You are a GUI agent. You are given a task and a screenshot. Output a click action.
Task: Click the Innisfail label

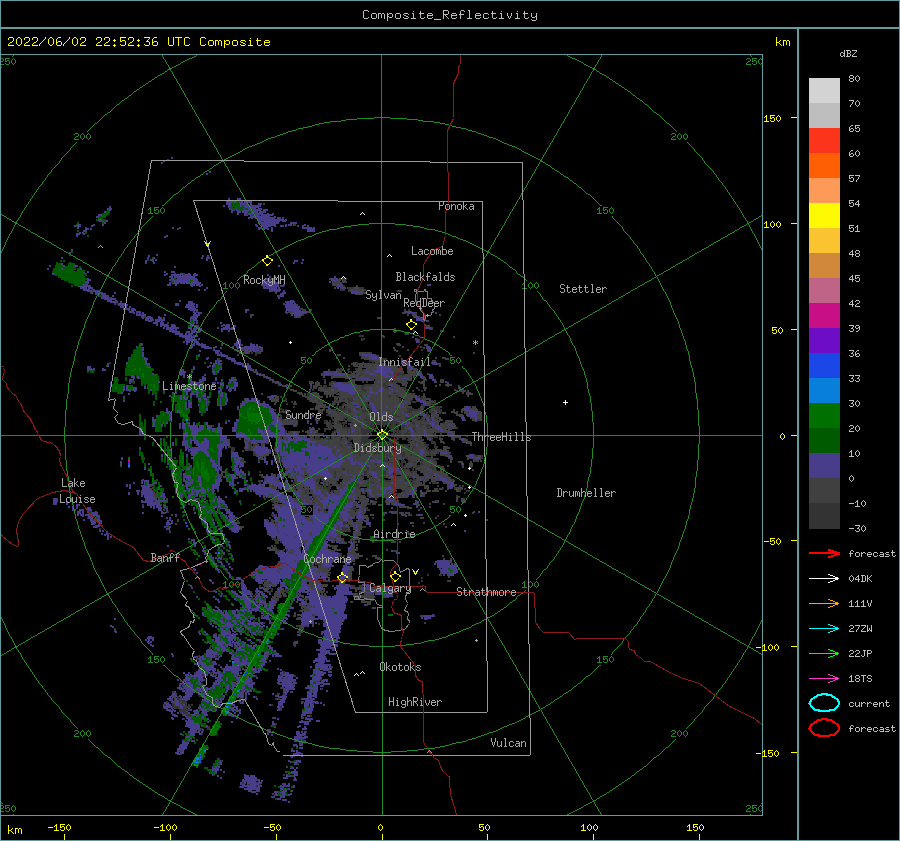click(x=404, y=362)
